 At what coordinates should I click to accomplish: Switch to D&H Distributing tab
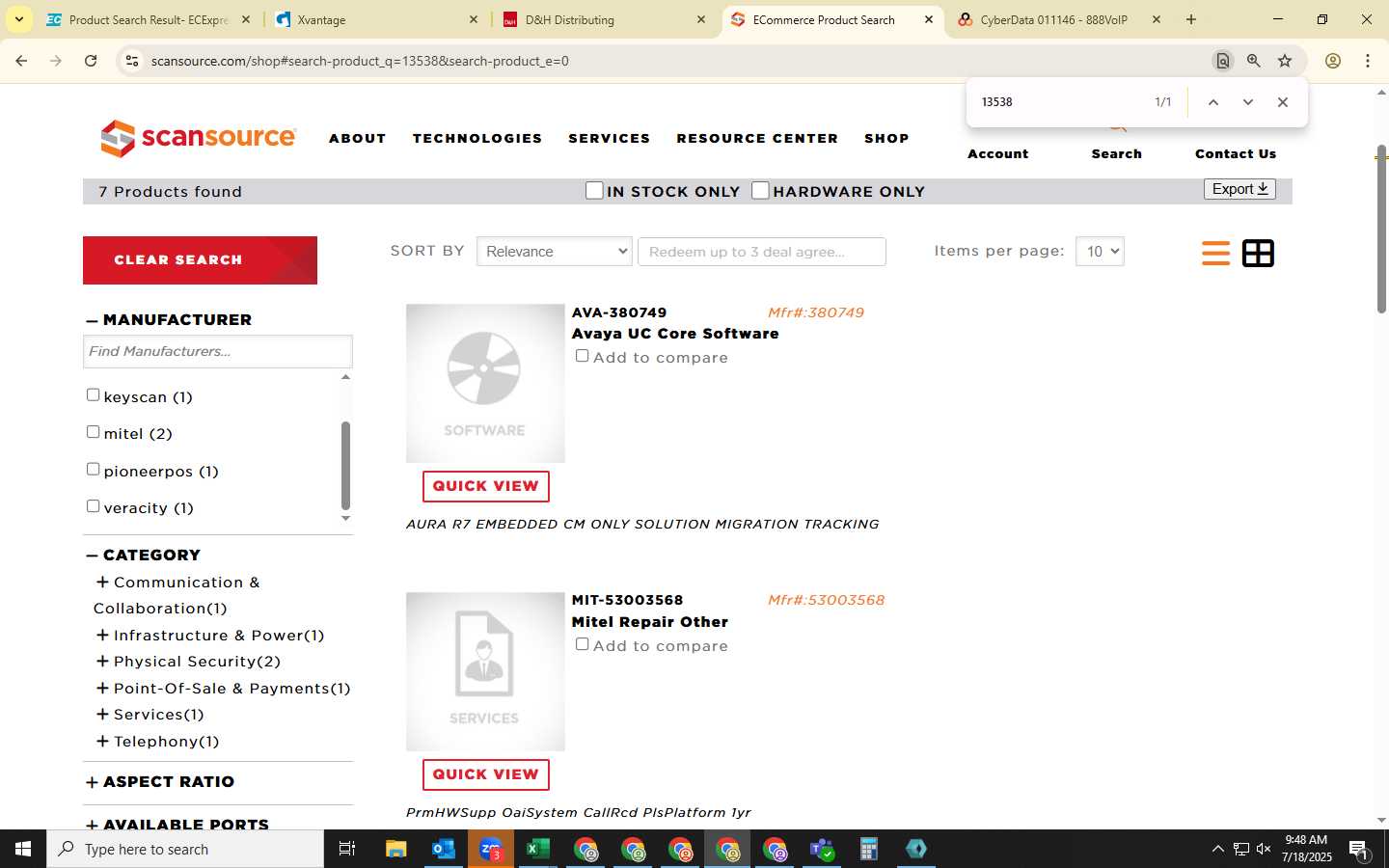[604, 19]
